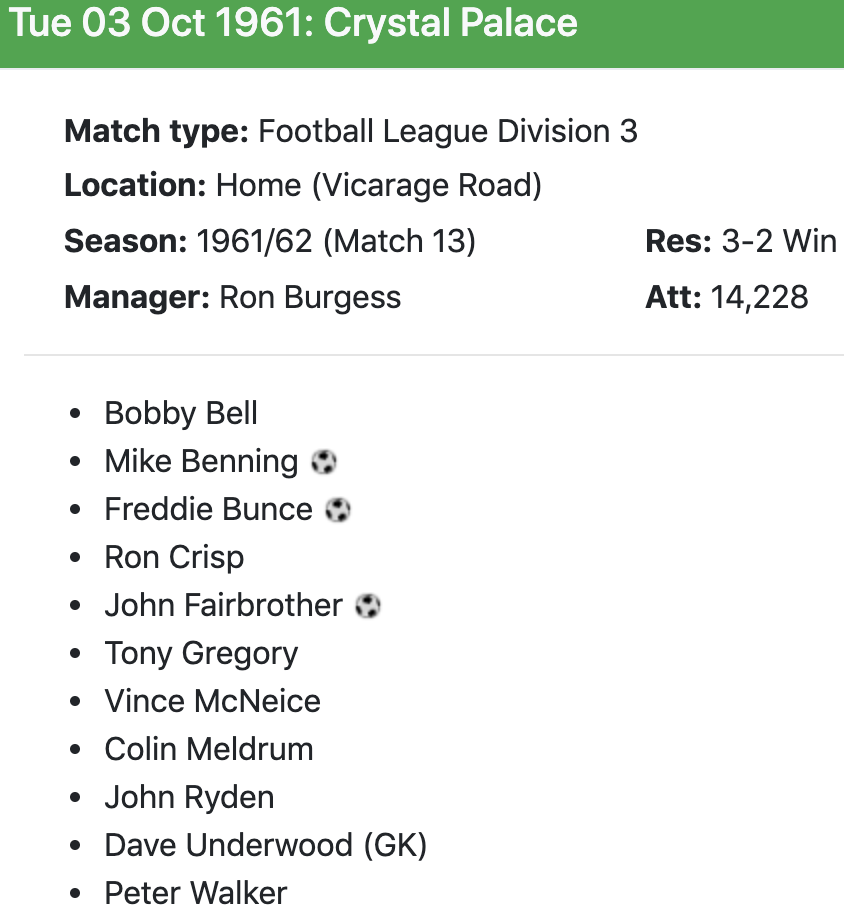Click the goal icon beside Mike Benning

click(324, 462)
